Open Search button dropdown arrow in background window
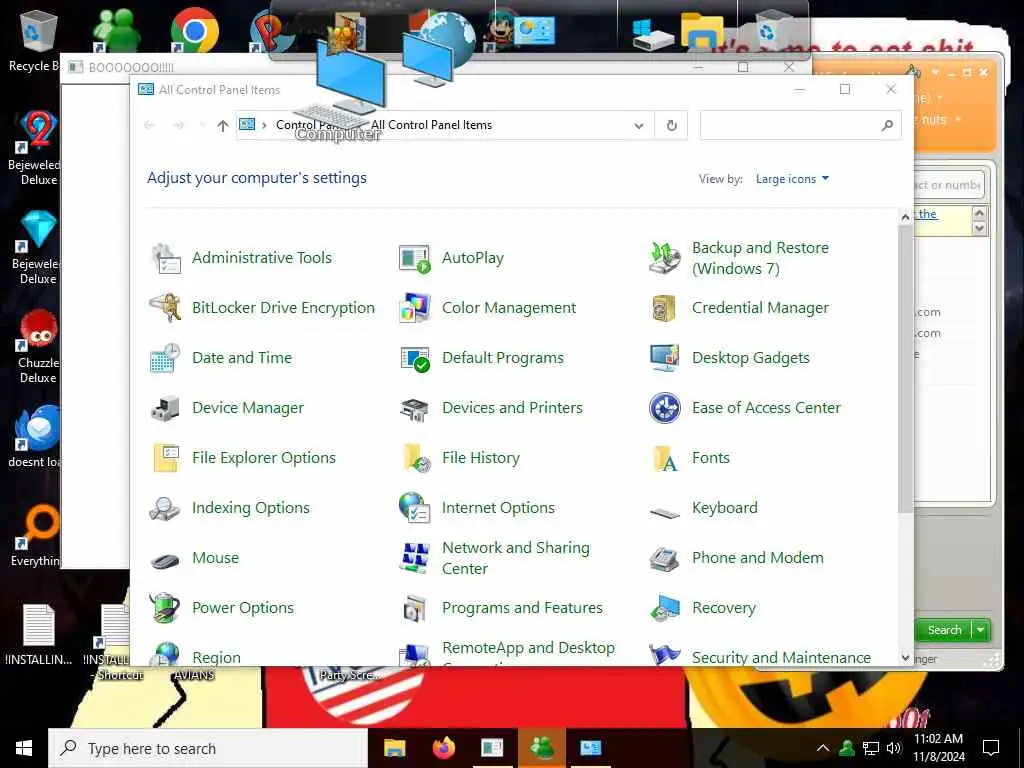The width and height of the screenshot is (1024, 768). pos(981,630)
